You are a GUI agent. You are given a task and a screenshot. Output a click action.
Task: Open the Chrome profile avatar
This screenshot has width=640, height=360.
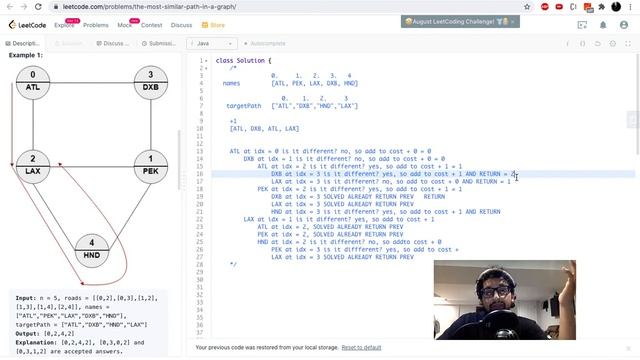click(x=616, y=7)
